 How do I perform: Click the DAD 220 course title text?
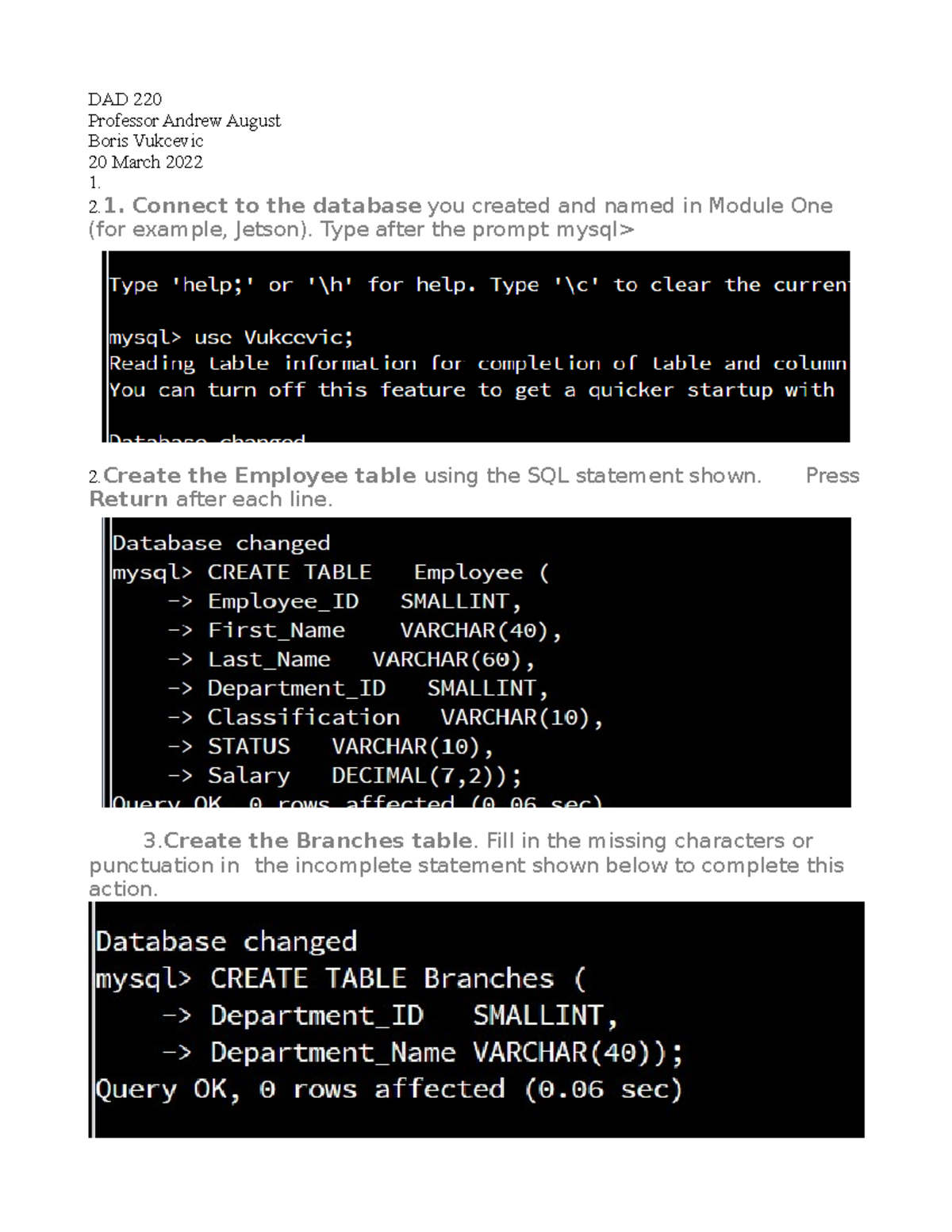pyautogui.click(x=125, y=99)
